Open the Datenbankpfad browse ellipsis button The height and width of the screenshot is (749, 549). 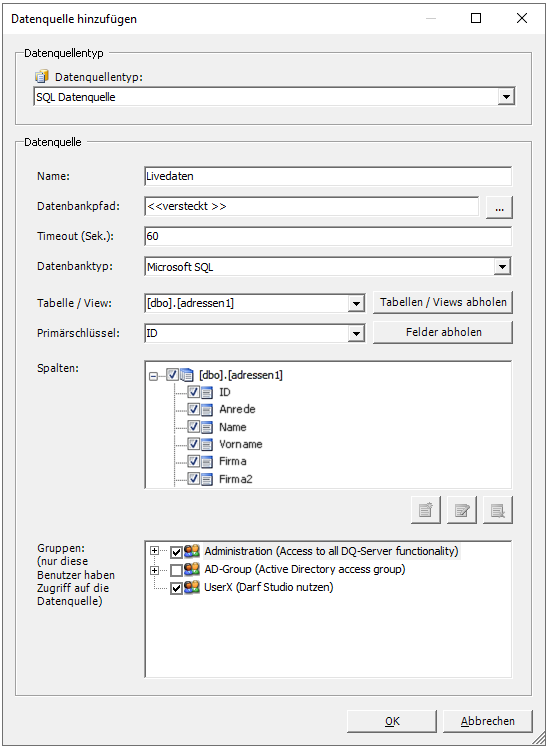(x=499, y=208)
